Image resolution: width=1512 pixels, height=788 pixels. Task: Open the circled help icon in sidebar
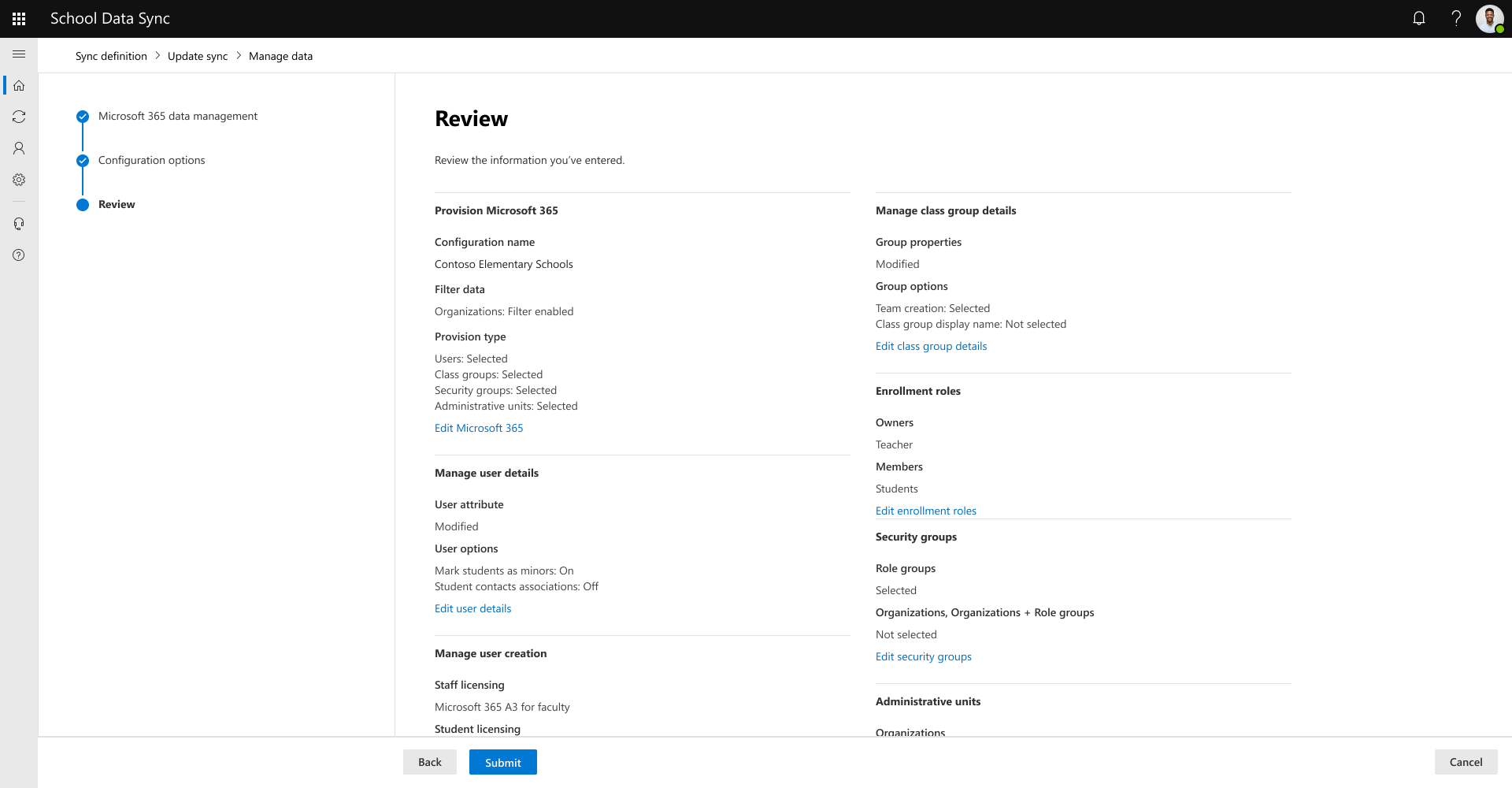click(x=19, y=255)
